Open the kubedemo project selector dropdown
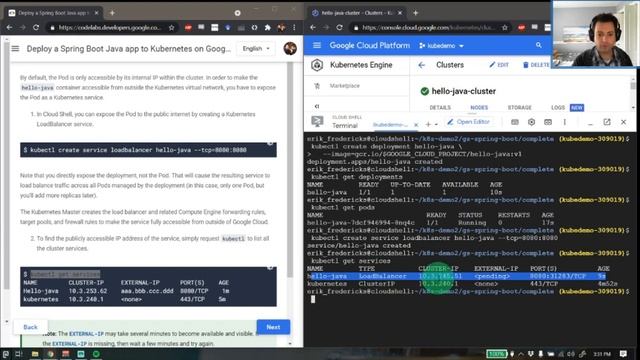Image resolution: width=640 pixels, height=360 pixels. [x=442, y=46]
